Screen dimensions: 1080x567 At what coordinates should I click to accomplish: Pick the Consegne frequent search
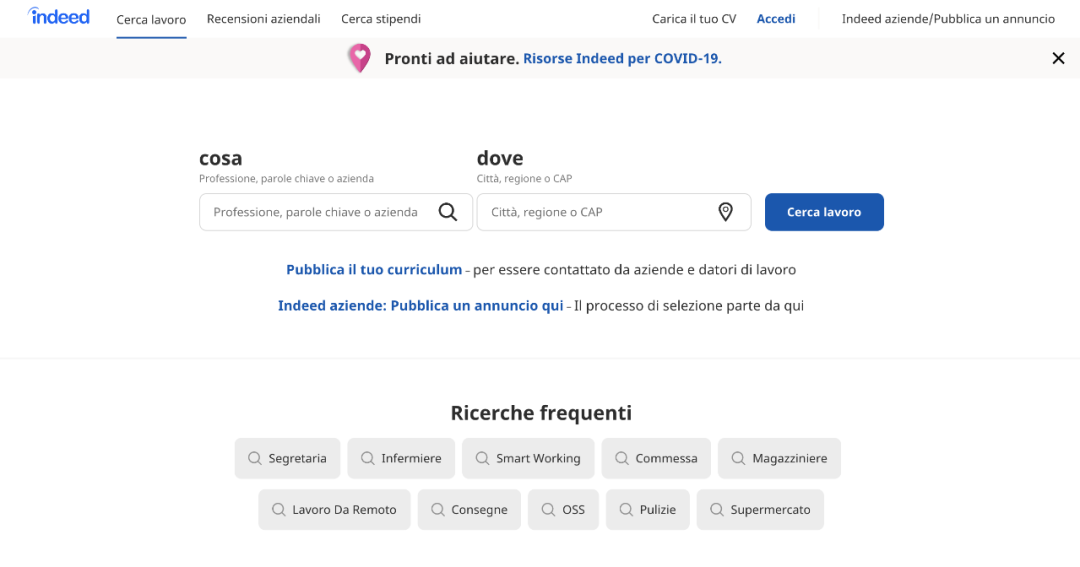tap(469, 510)
